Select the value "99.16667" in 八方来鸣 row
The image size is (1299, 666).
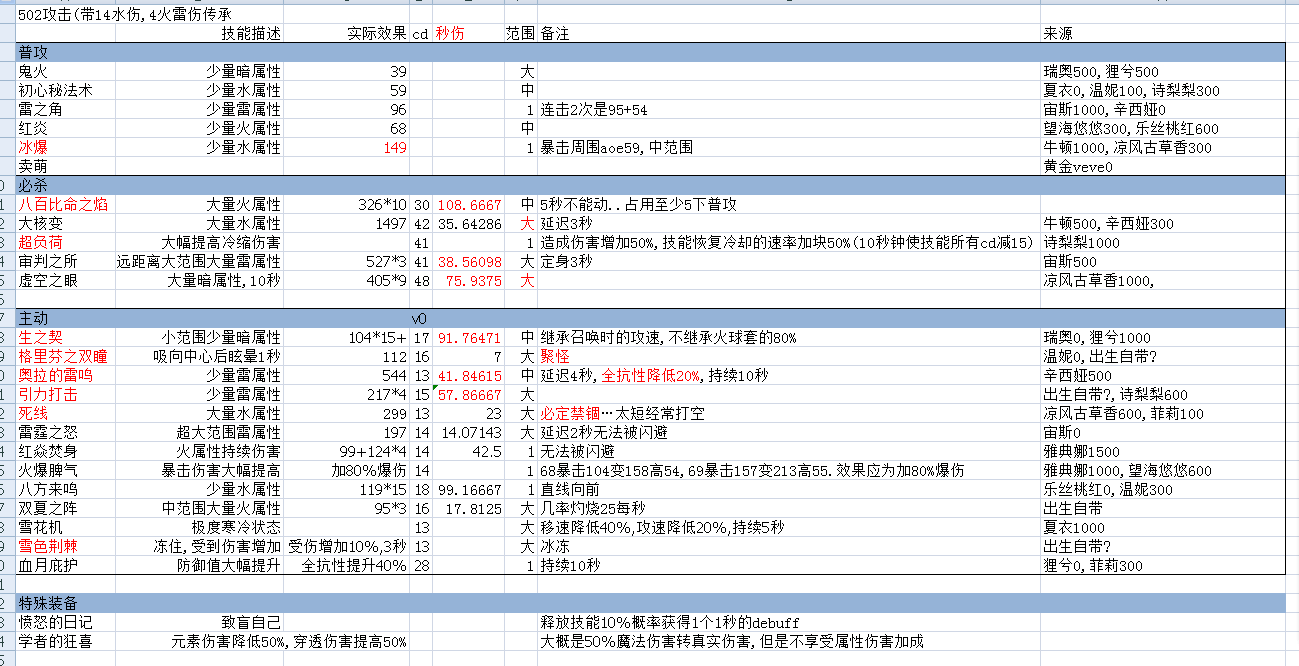coord(468,489)
